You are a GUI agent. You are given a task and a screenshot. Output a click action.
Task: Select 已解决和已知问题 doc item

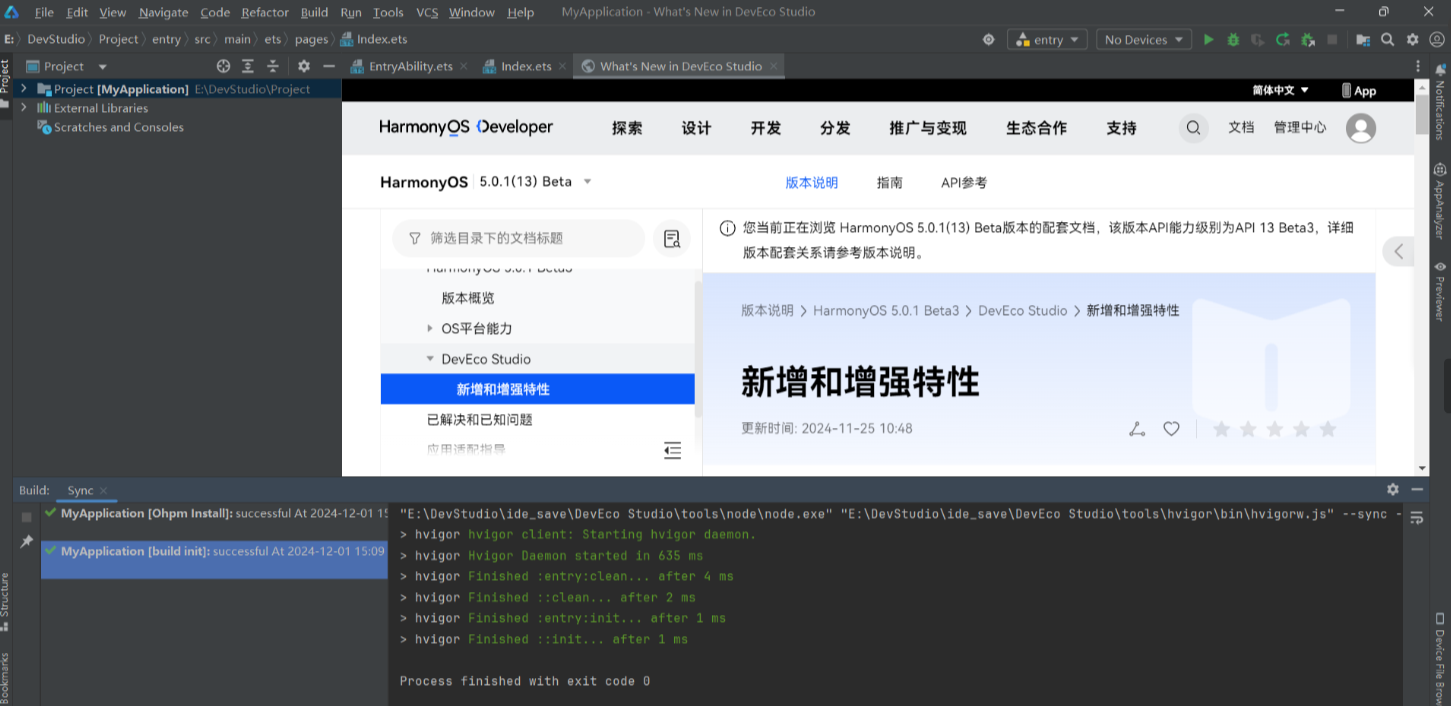click(x=480, y=420)
